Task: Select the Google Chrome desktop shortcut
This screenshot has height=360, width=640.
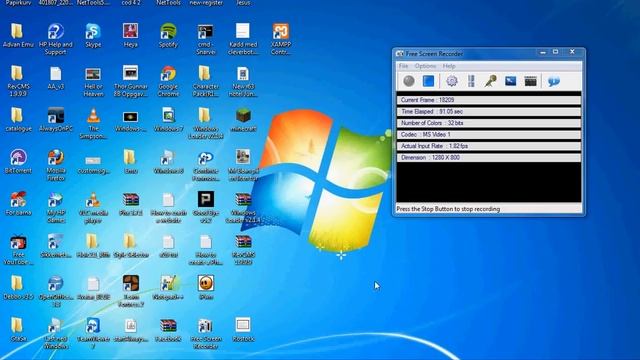Action: [168, 81]
